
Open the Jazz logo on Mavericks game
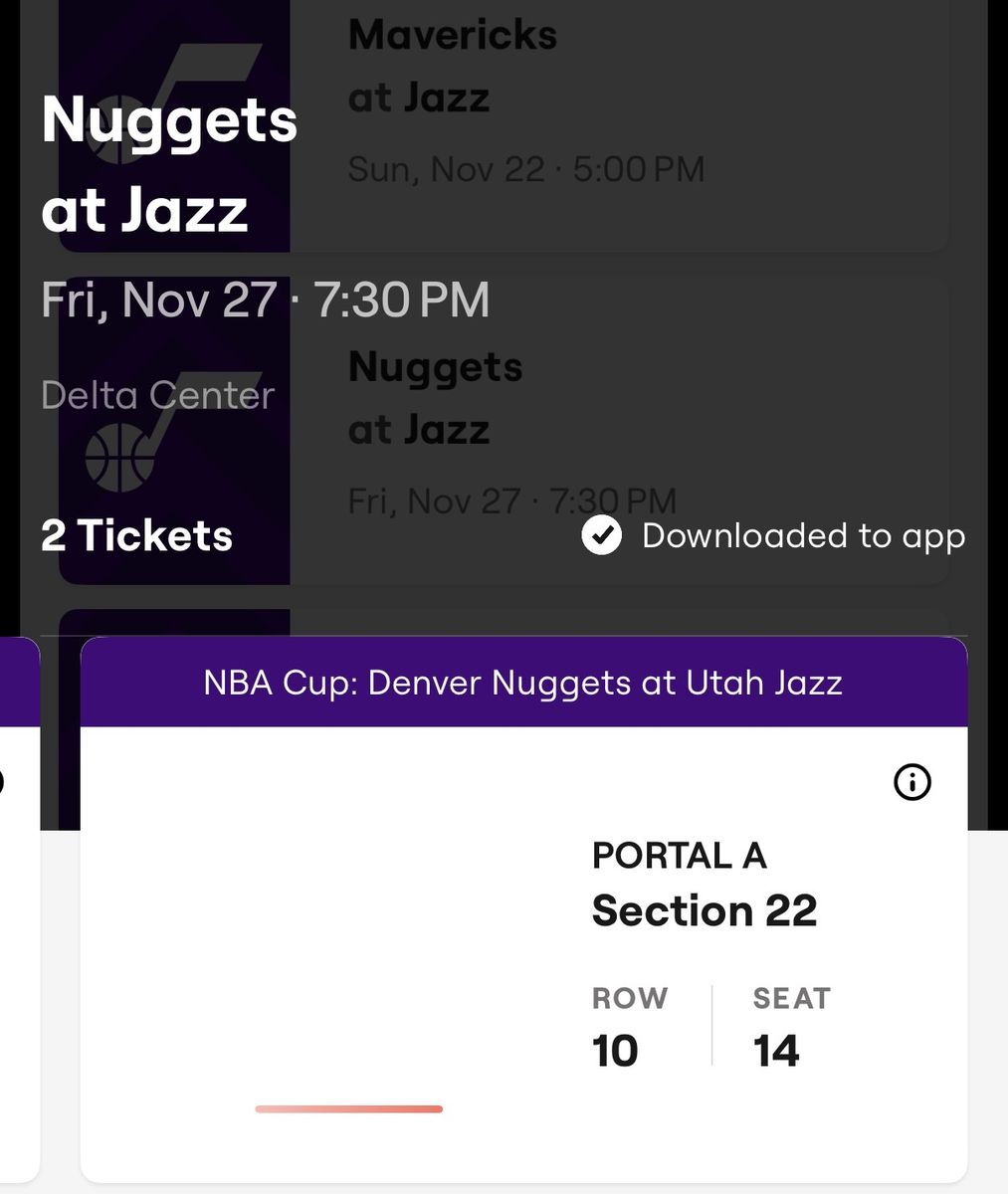175,125
